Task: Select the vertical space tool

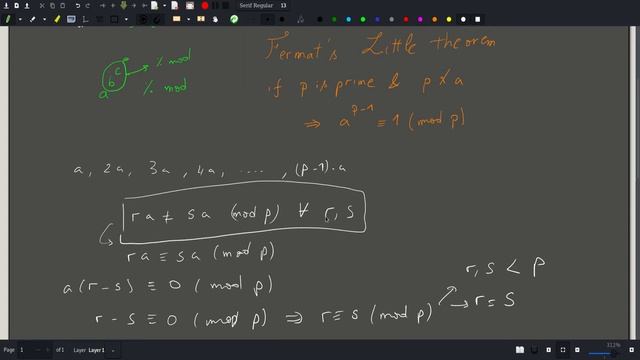Action: coord(201,19)
